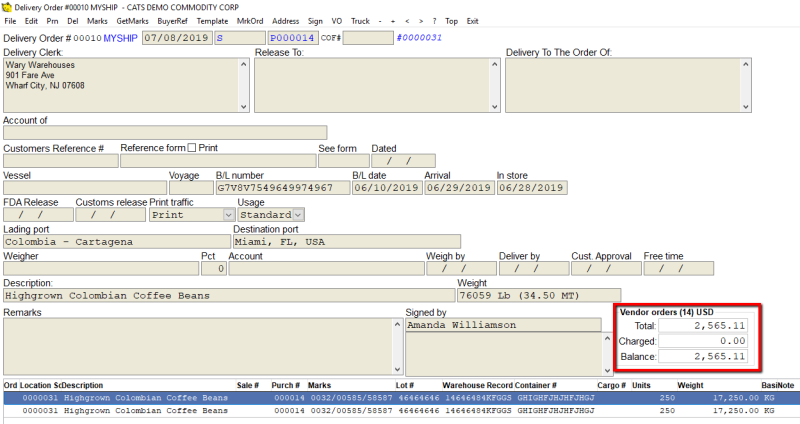
Task: Click the Weigher field
Action: 101,268
